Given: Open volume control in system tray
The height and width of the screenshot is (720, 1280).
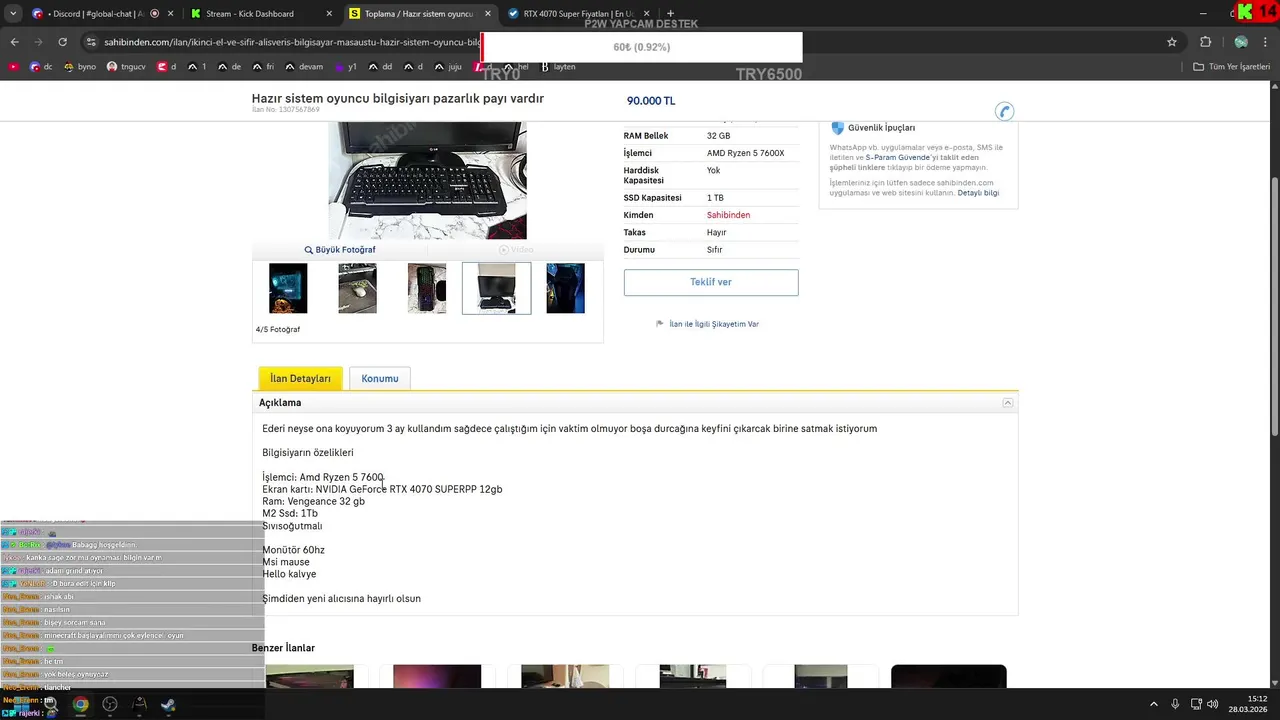Looking at the screenshot, I should pyautogui.click(x=1212, y=704).
